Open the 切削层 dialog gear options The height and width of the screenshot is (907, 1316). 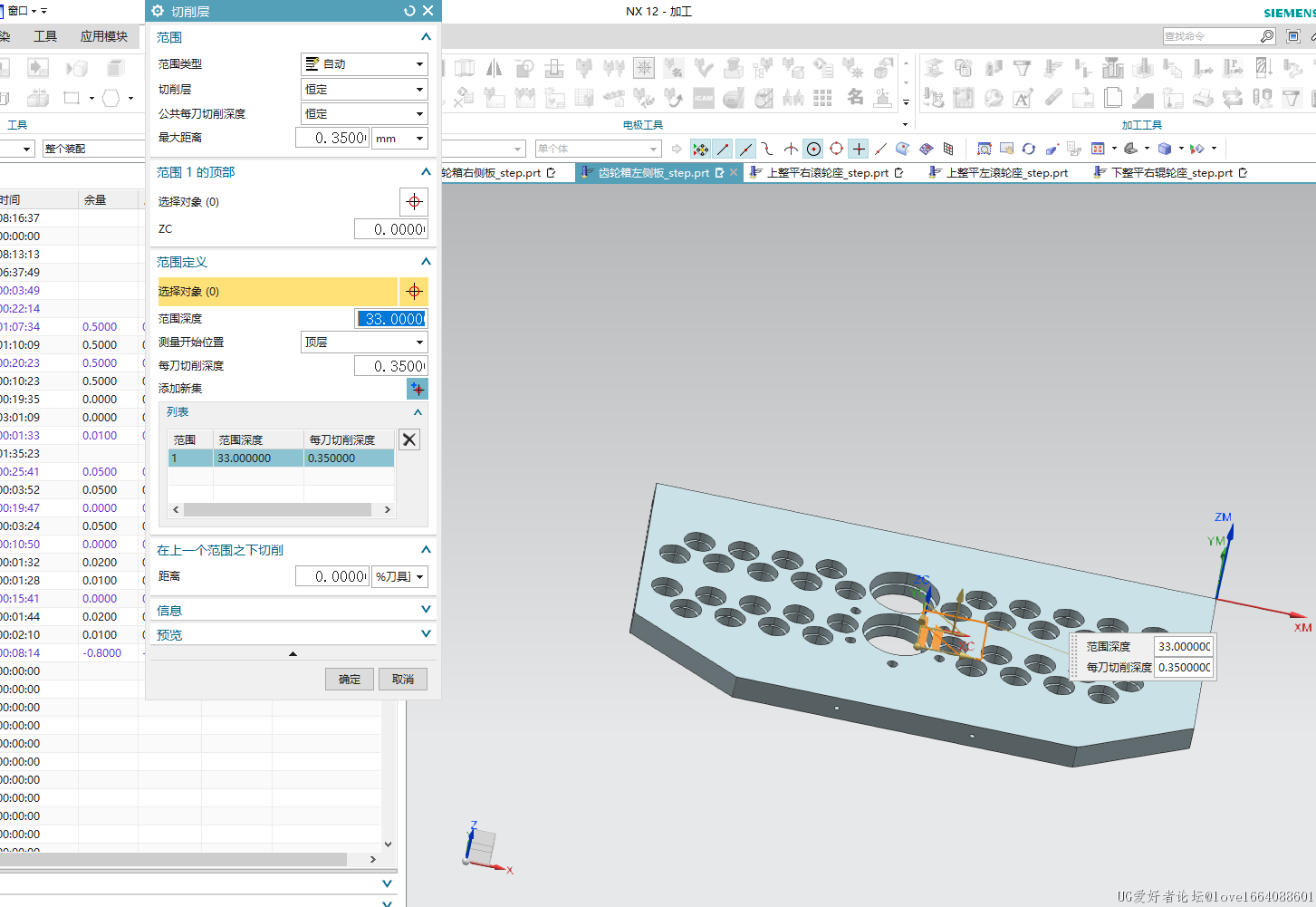(x=158, y=11)
